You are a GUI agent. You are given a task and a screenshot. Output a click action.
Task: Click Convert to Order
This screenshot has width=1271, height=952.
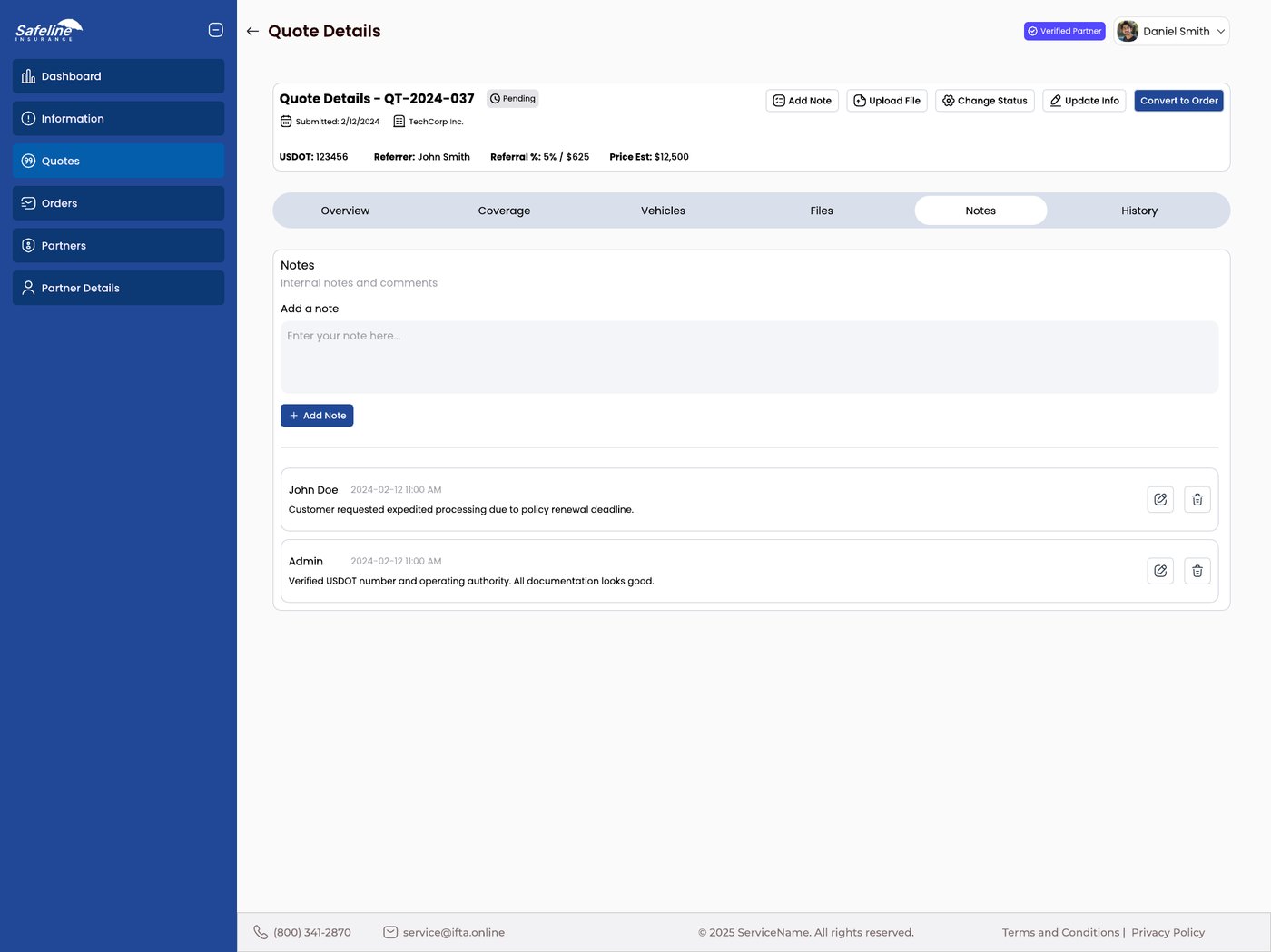(x=1179, y=101)
